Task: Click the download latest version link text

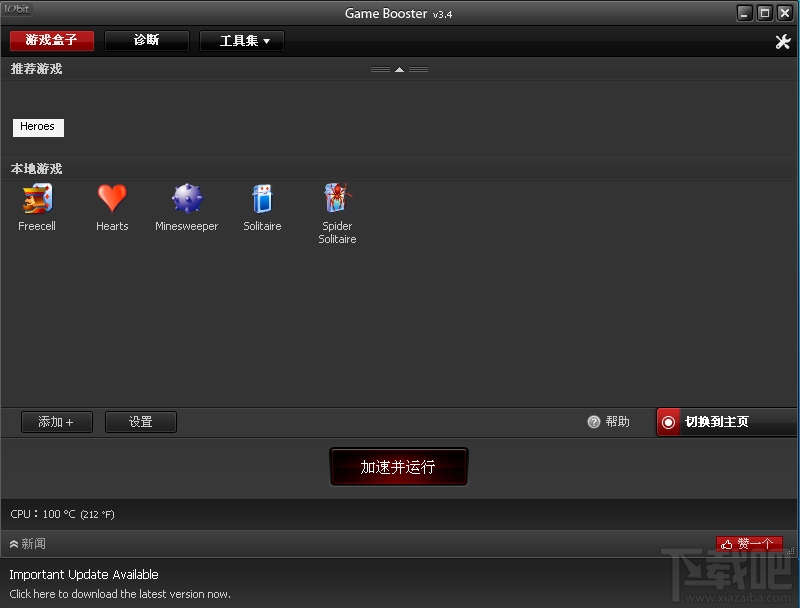Action: pos(120,594)
